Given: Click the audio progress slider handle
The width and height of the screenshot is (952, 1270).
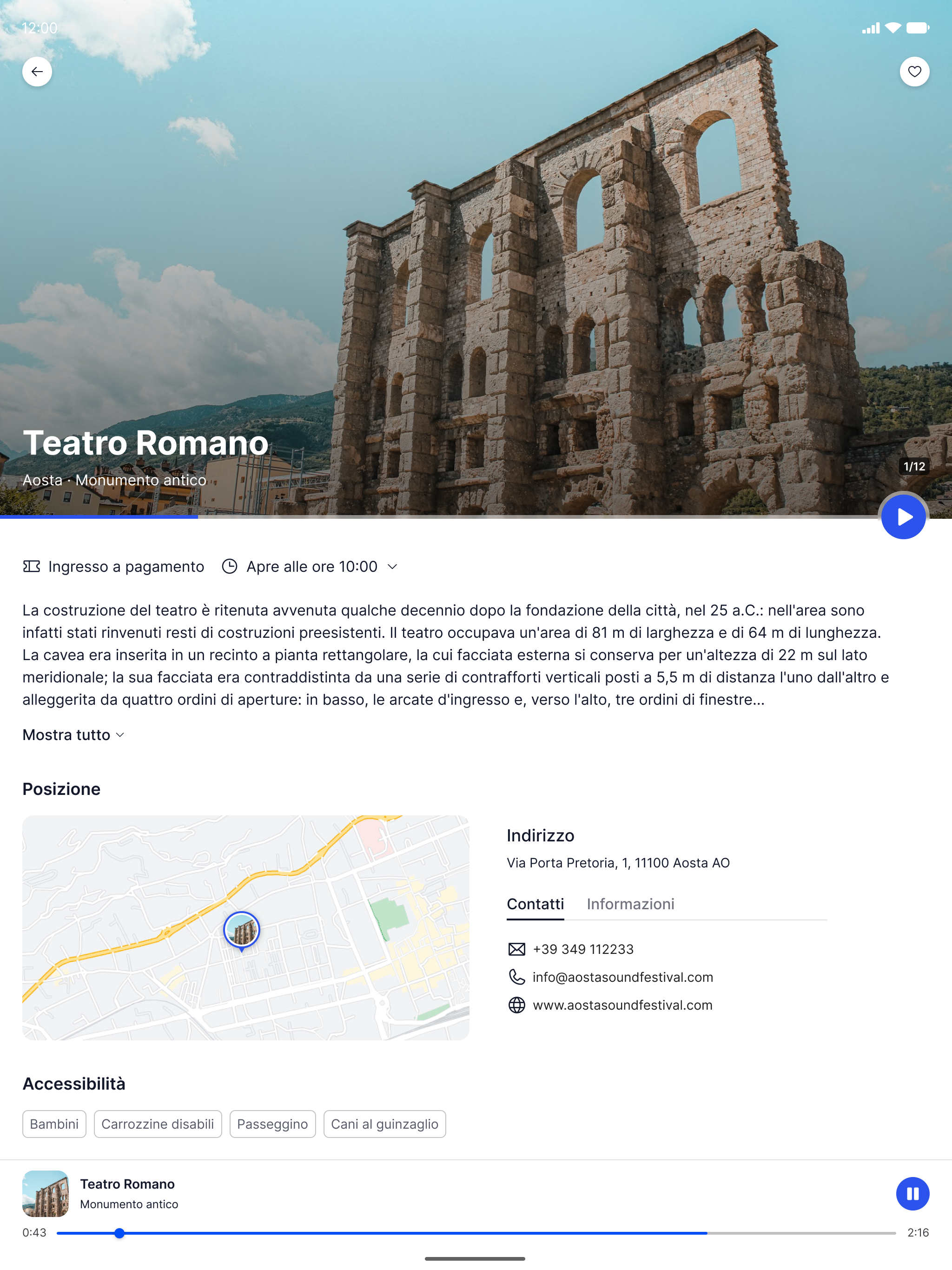Looking at the screenshot, I should pos(119,1233).
